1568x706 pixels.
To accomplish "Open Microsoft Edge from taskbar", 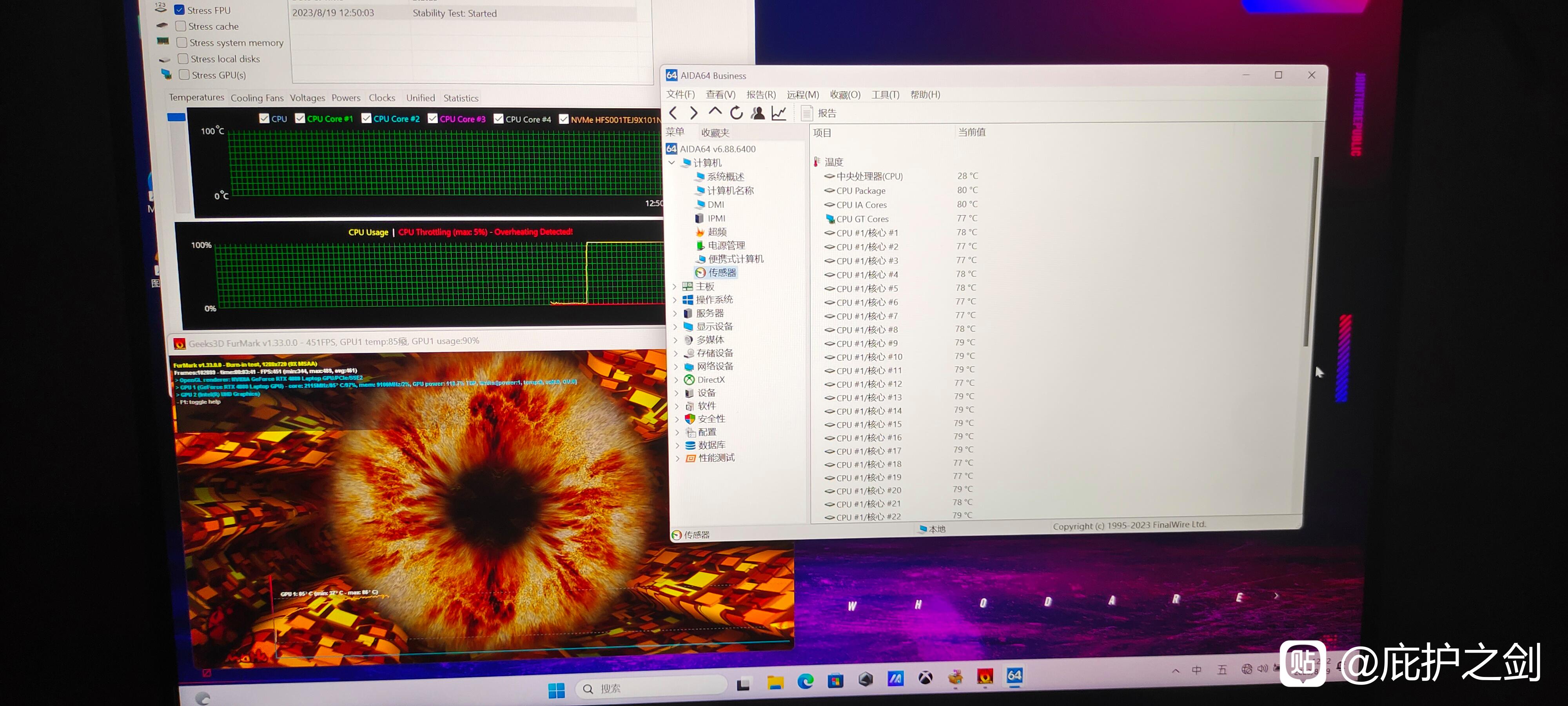I will tap(805, 682).
